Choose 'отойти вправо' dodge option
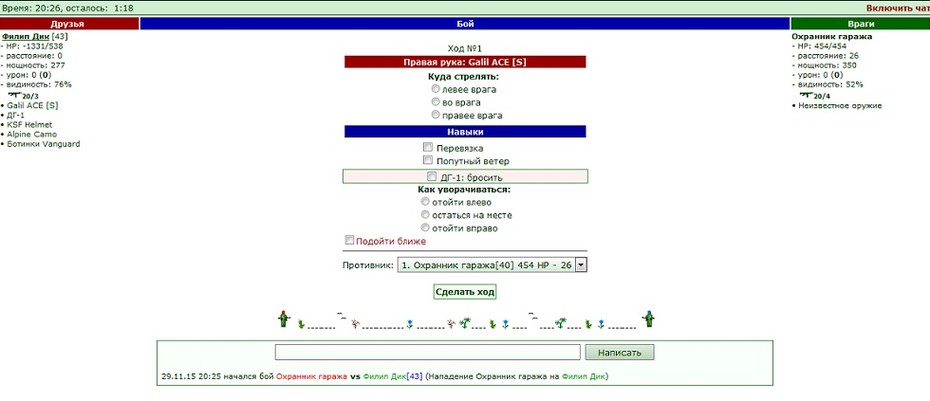This screenshot has width=930, height=401. [425, 228]
